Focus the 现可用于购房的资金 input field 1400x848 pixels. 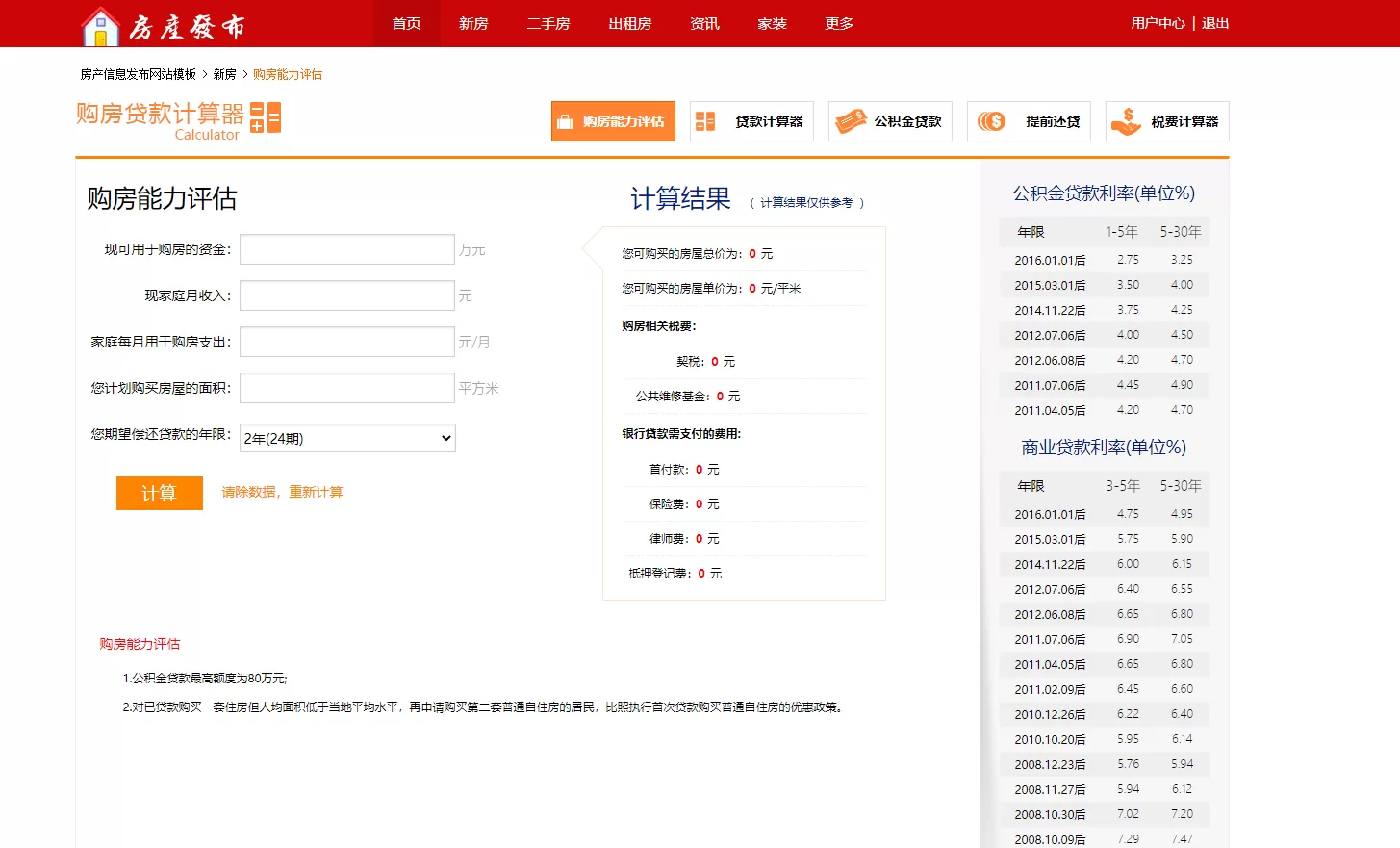(347, 249)
